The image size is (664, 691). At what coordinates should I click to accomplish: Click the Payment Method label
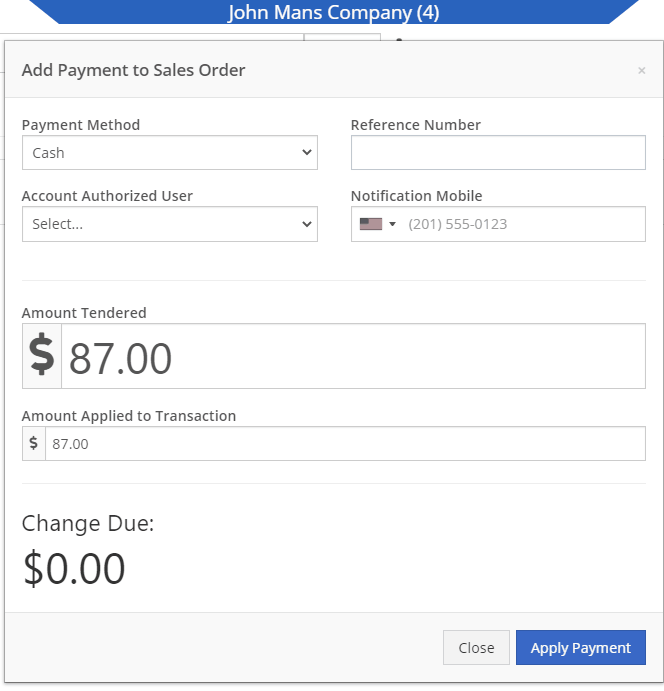tap(81, 125)
